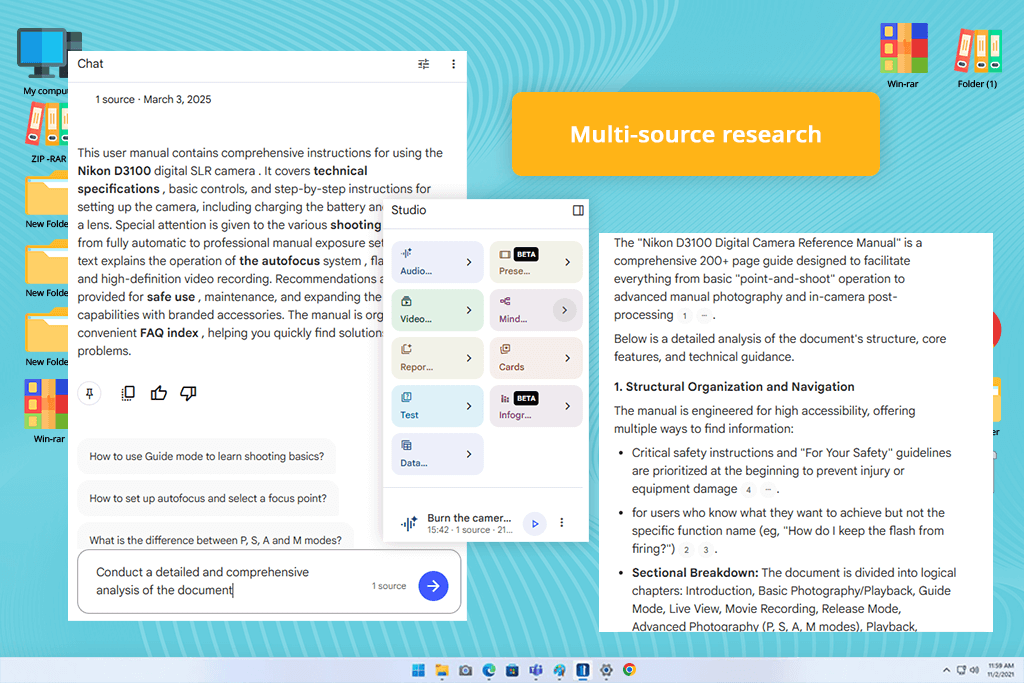Click 'Burn the camer...' audio title
Image resolution: width=1024 pixels, height=683 pixels.
(x=469, y=518)
